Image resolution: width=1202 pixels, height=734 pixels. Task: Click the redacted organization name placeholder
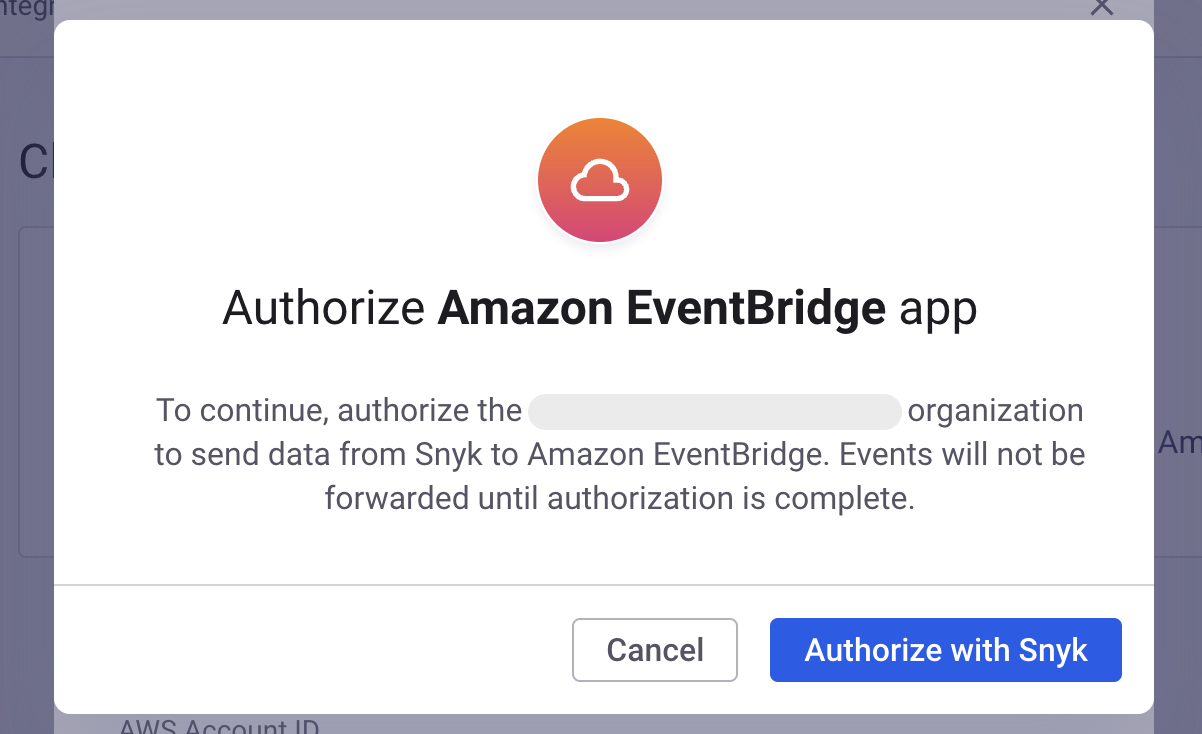coord(714,411)
